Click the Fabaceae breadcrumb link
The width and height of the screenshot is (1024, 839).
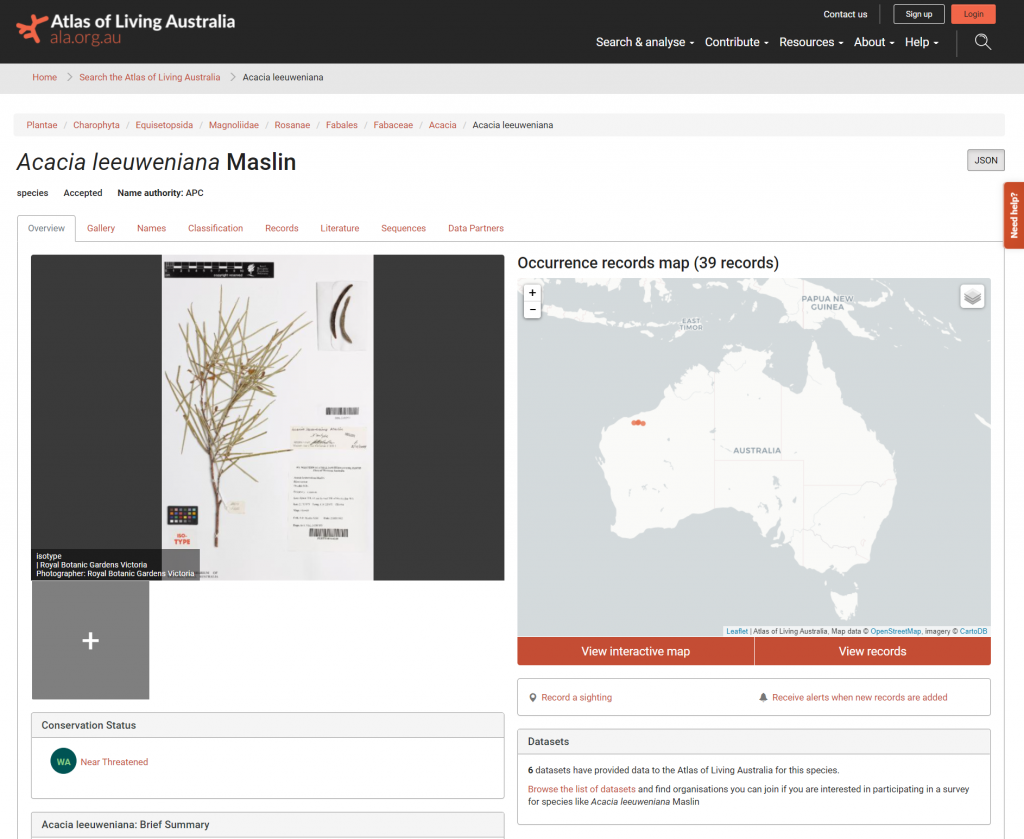[393, 125]
